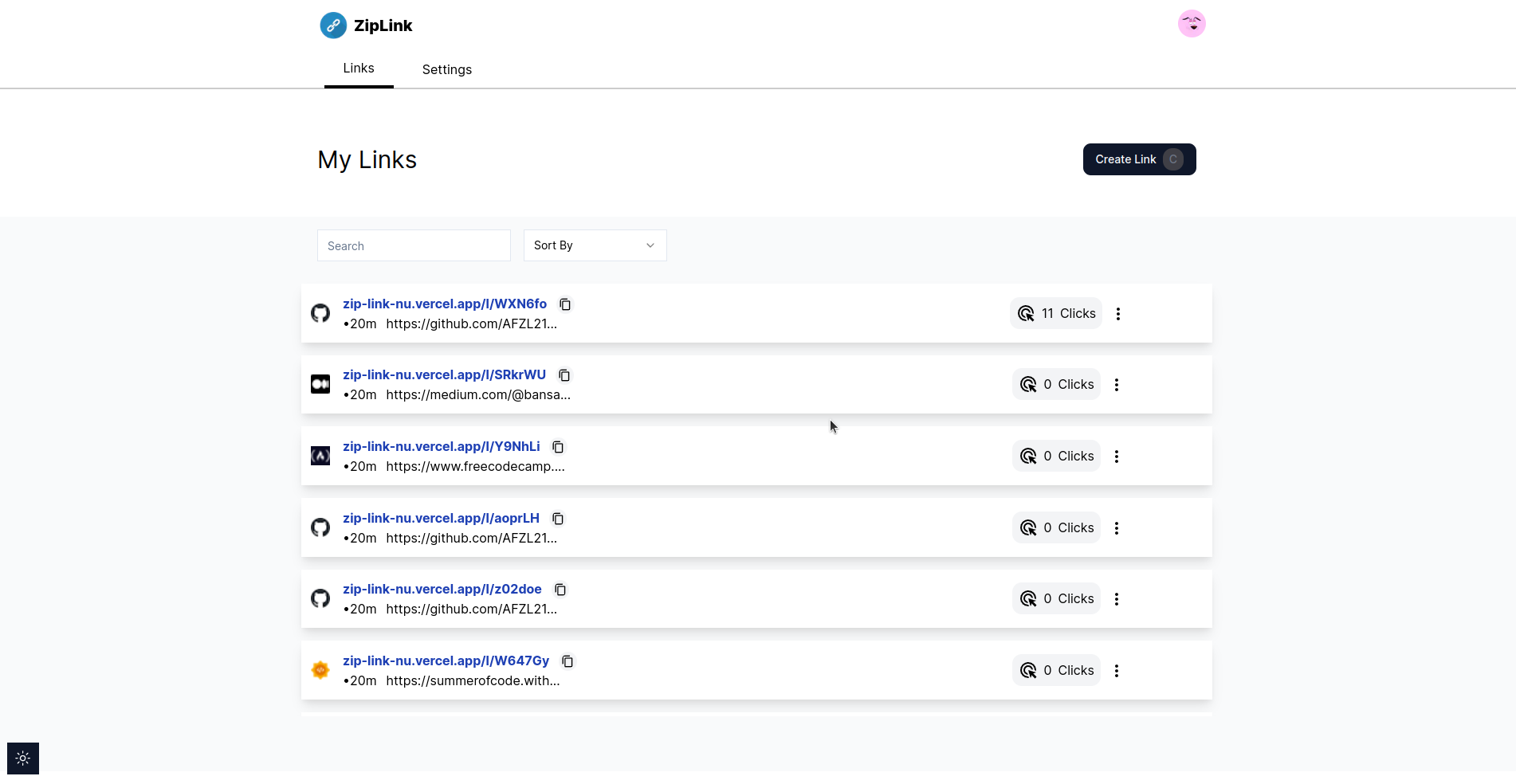1516x784 pixels.
Task: Switch to the Settings tab
Action: pyautogui.click(x=447, y=69)
